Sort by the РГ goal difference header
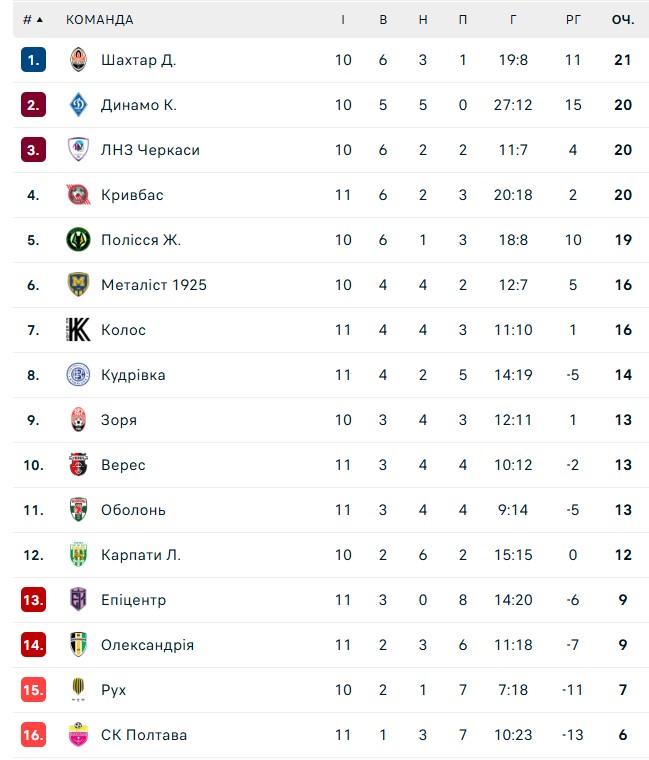Image resolution: width=649 pixels, height=760 pixels. (x=573, y=20)
